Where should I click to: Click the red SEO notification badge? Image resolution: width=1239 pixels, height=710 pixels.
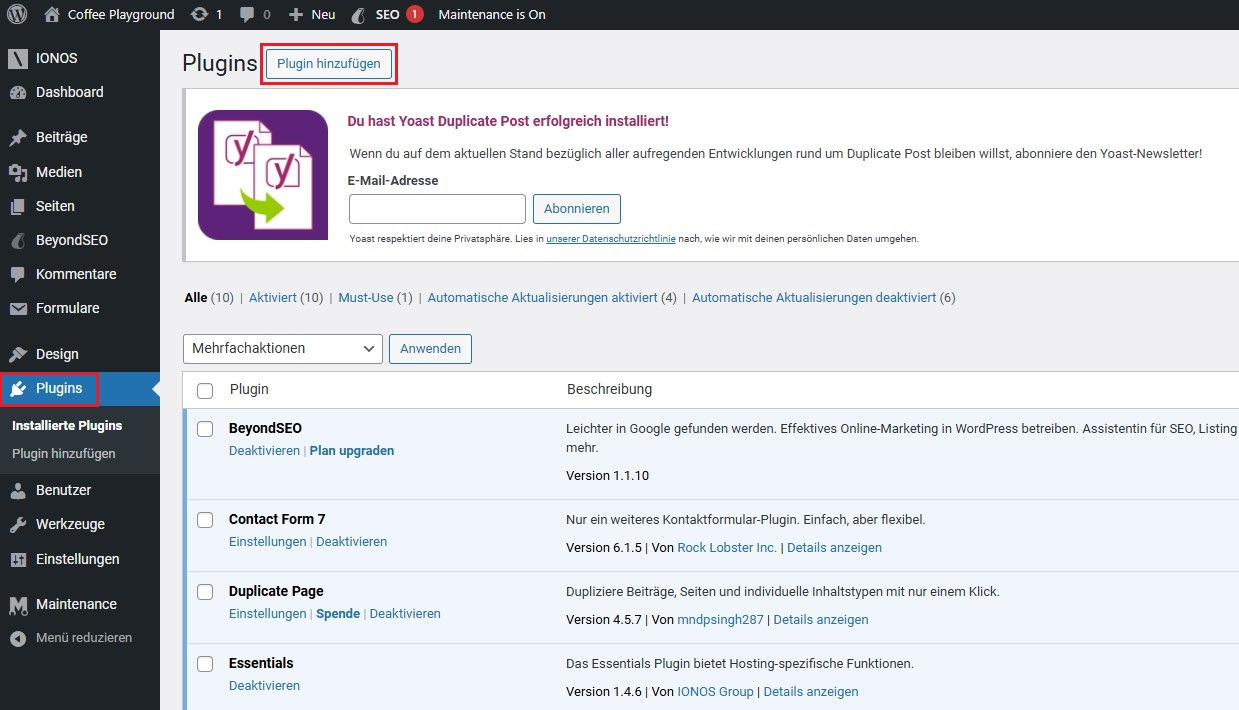(x=415, y=14)
